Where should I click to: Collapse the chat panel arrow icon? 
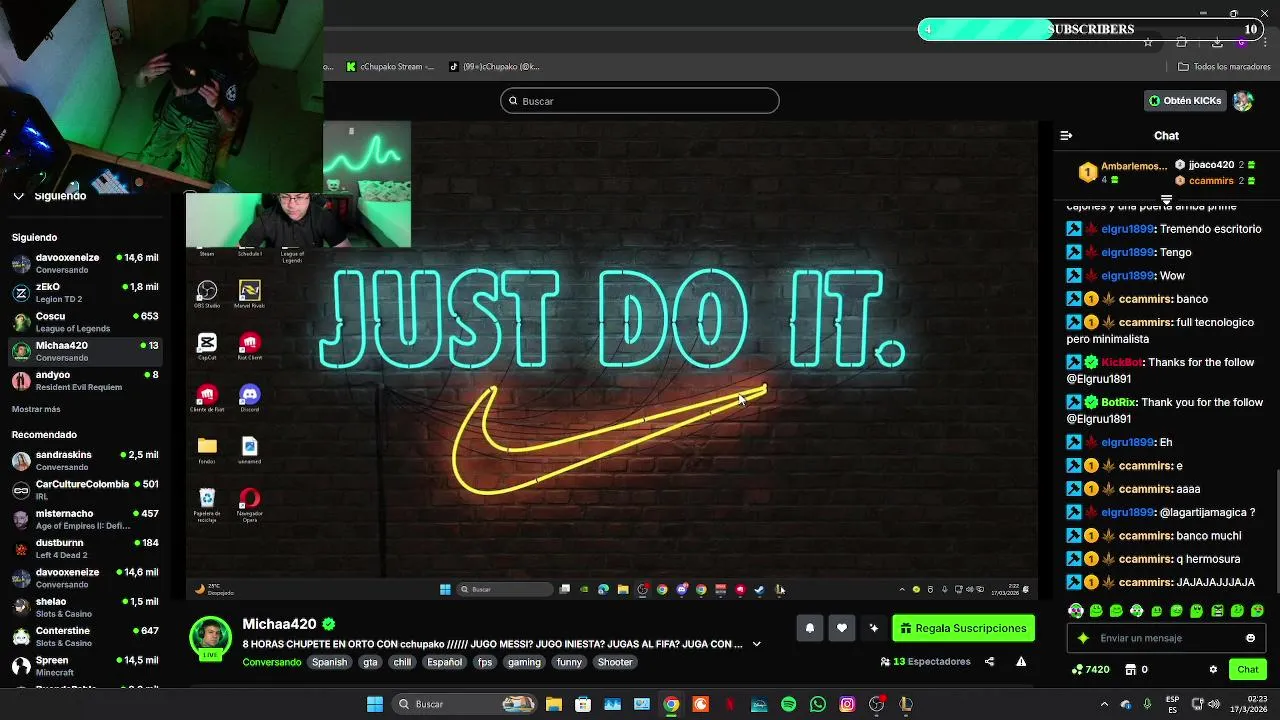tap(1066, 135)
